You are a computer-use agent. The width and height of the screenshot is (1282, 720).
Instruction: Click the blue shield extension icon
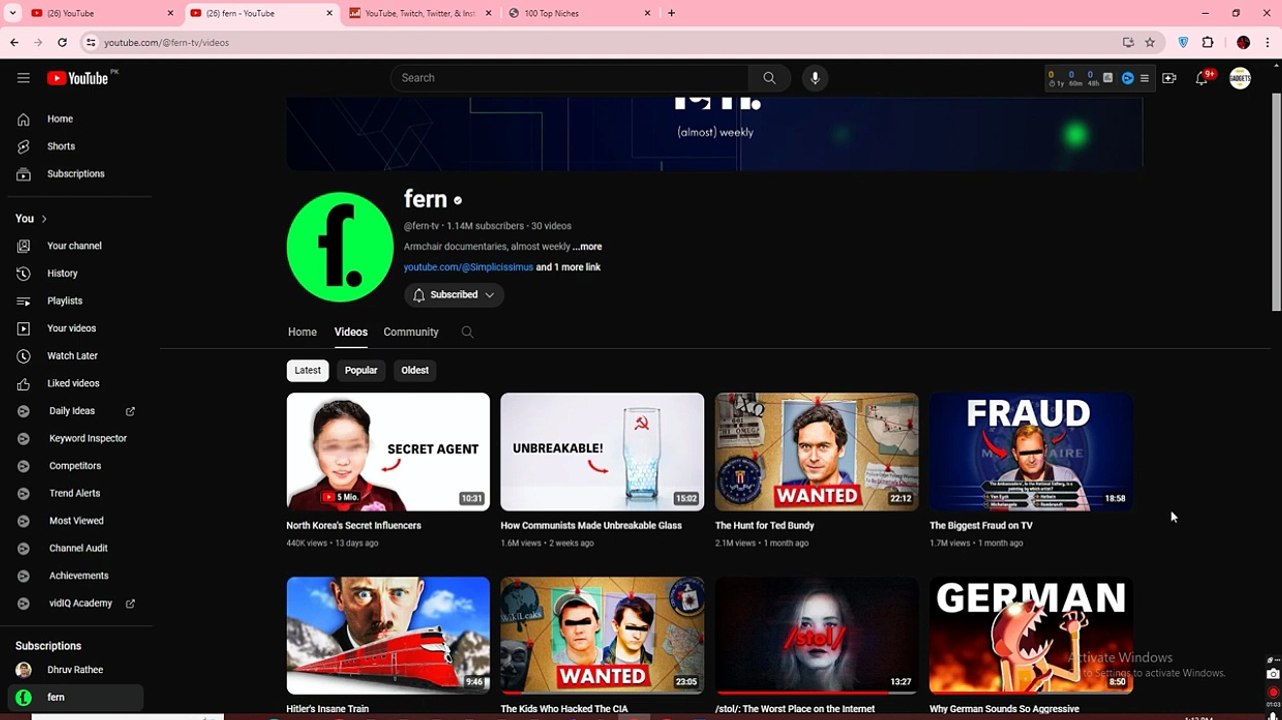(x=1184, y=42)
